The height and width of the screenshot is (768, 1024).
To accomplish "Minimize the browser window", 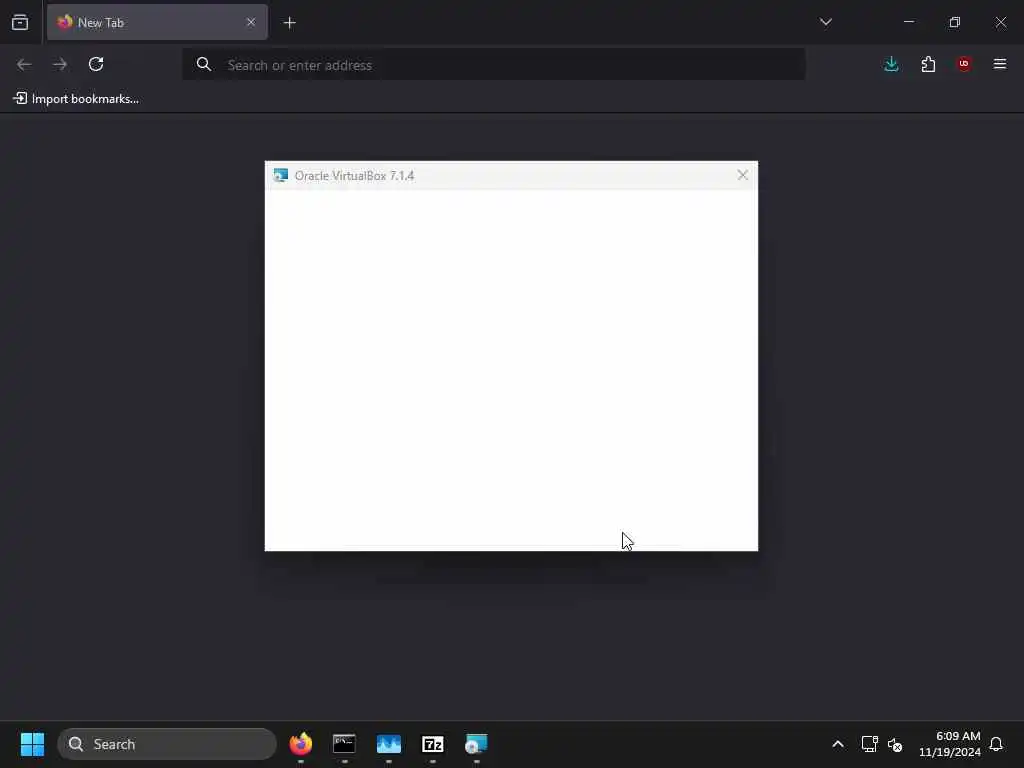I will [x=908, y=22].
